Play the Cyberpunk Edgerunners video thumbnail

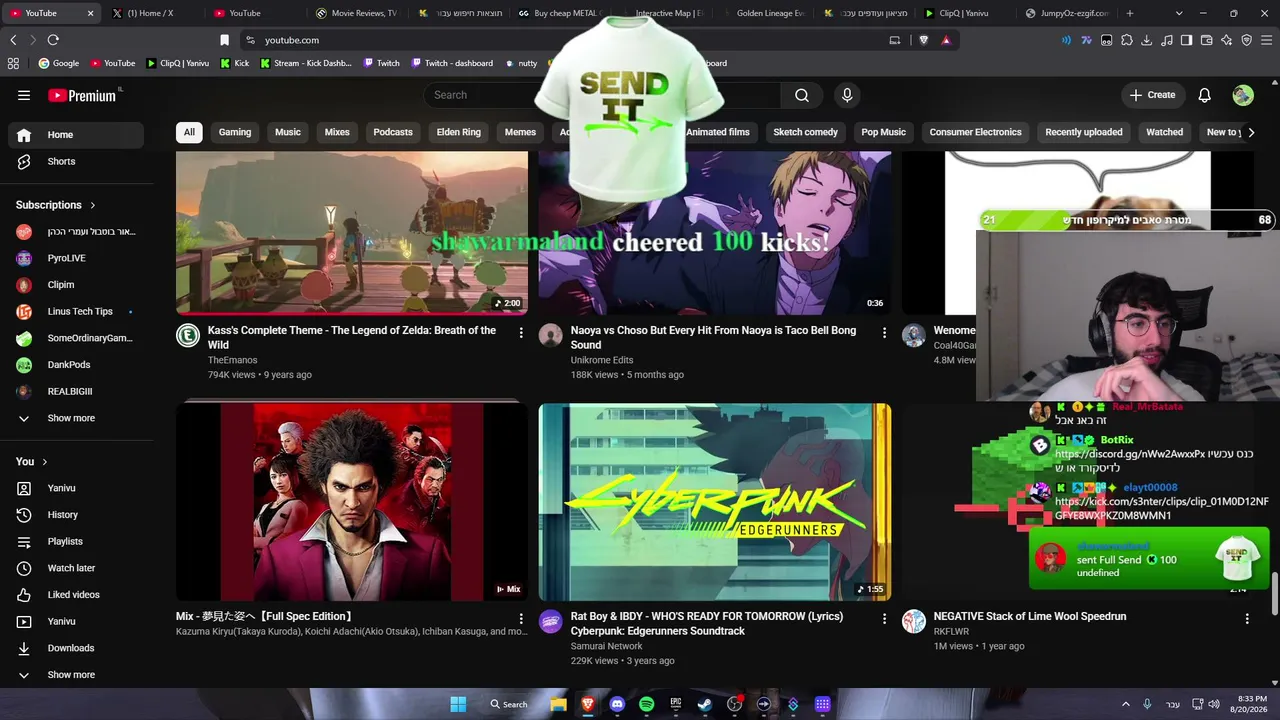click(x=715, y=502)
